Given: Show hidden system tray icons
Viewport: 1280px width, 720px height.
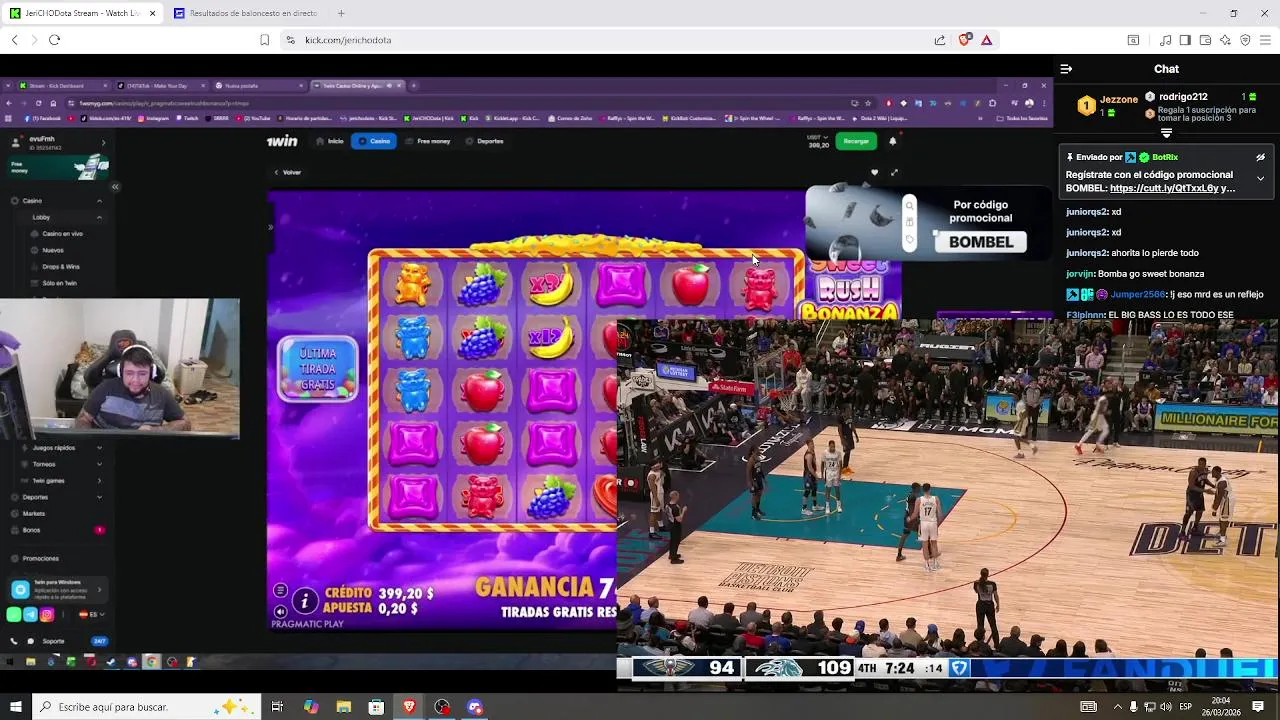Looking at the screenshot, I should coord(1117,707).
